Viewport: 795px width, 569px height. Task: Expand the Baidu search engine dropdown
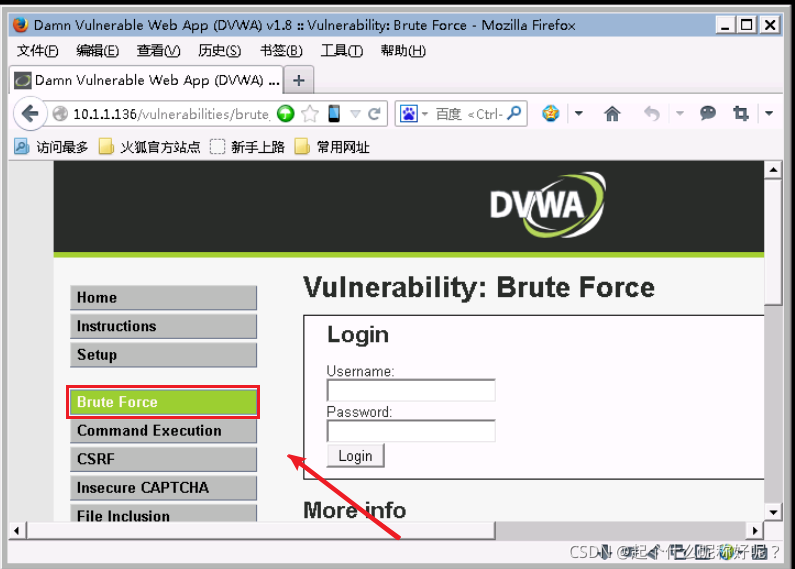point(425,114)
